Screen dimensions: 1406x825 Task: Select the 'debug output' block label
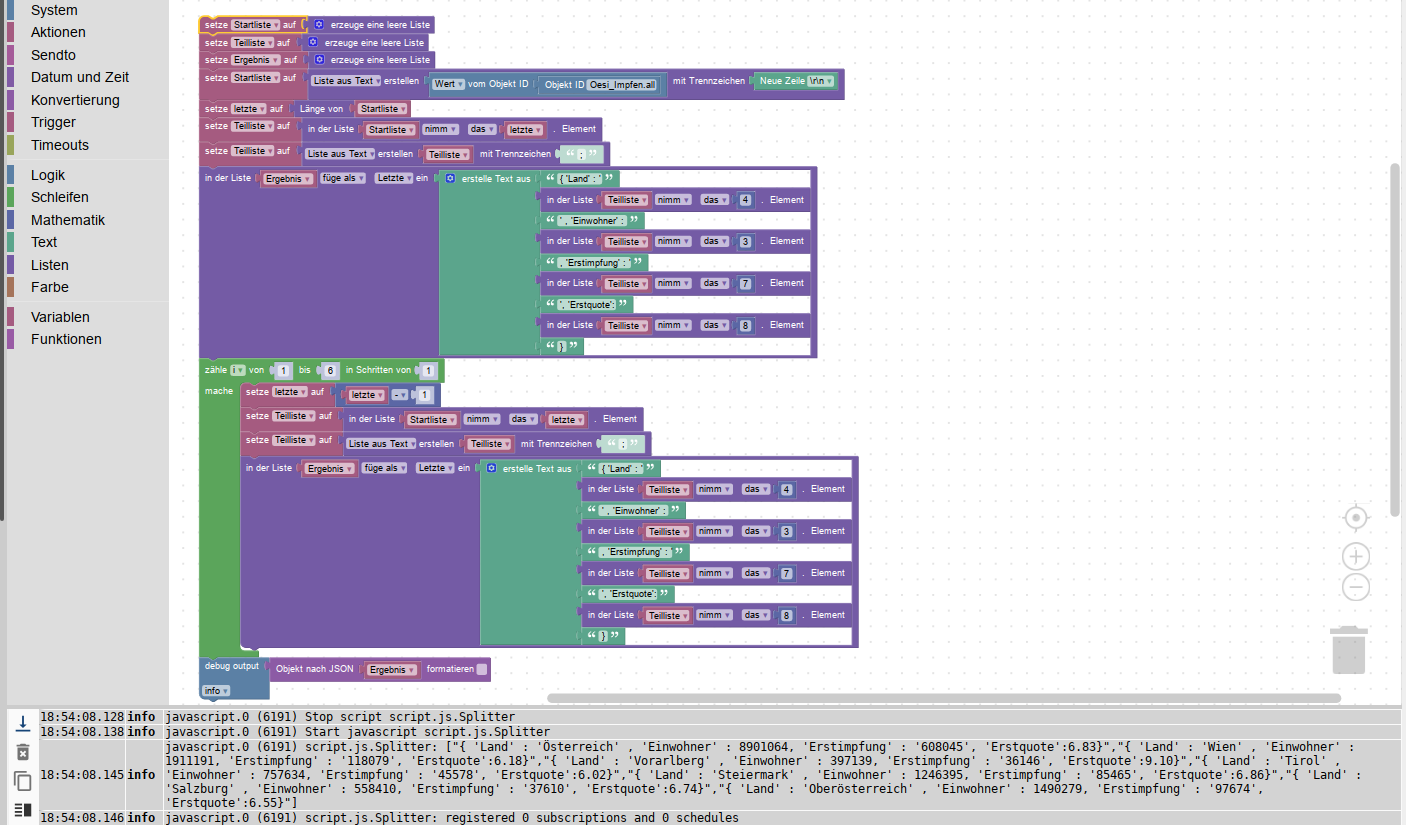click(232, 665)
